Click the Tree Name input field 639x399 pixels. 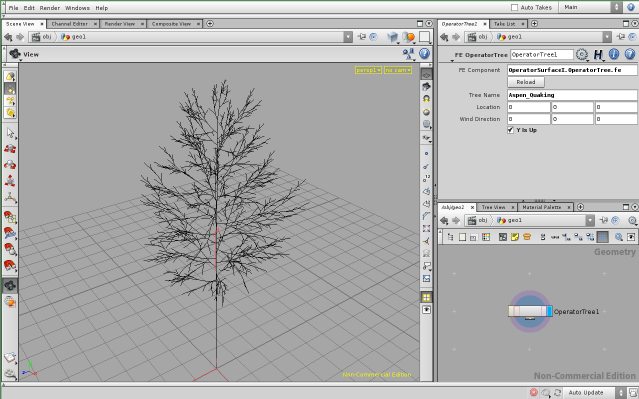coord(572,95)
